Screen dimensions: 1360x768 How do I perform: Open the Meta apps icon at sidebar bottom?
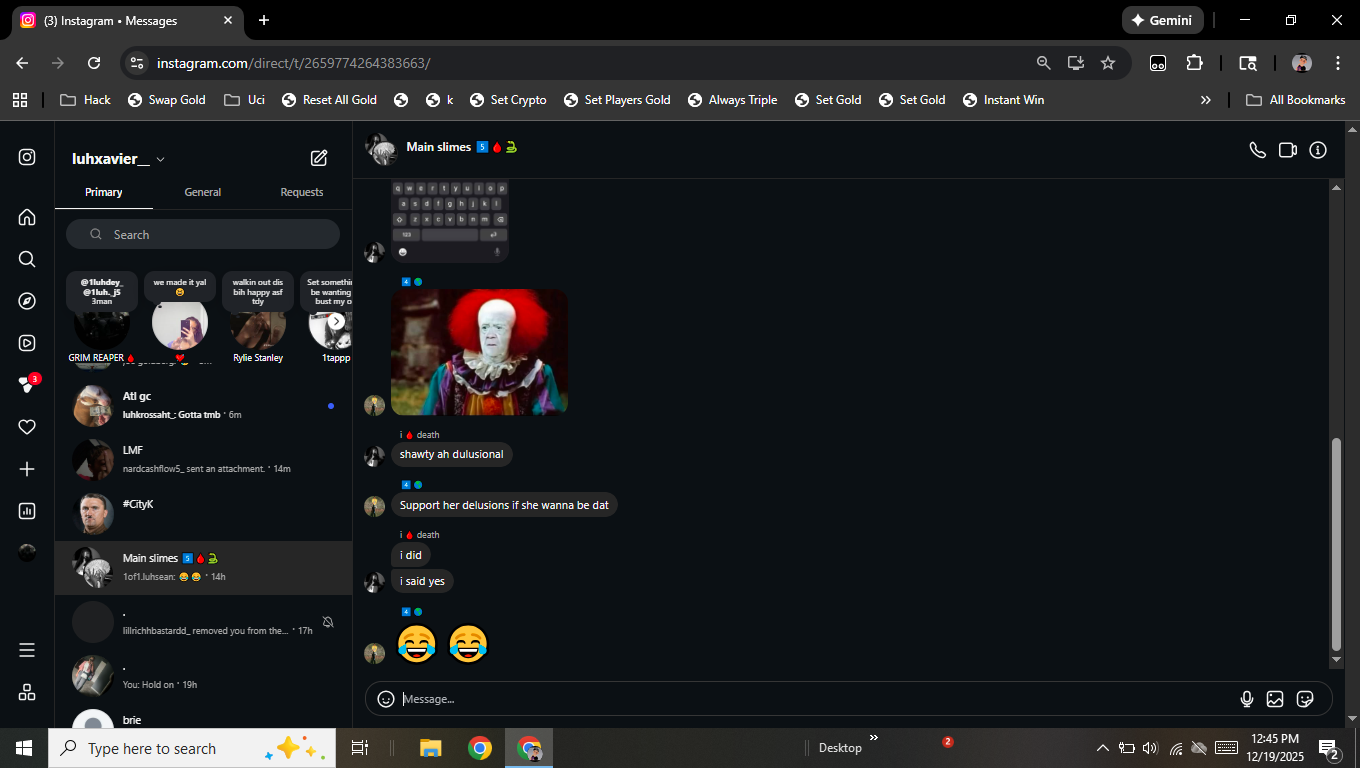(27, 692)
